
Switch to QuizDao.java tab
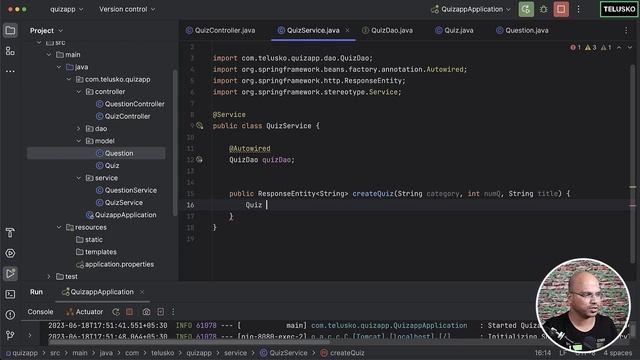[x=387, y=31]
